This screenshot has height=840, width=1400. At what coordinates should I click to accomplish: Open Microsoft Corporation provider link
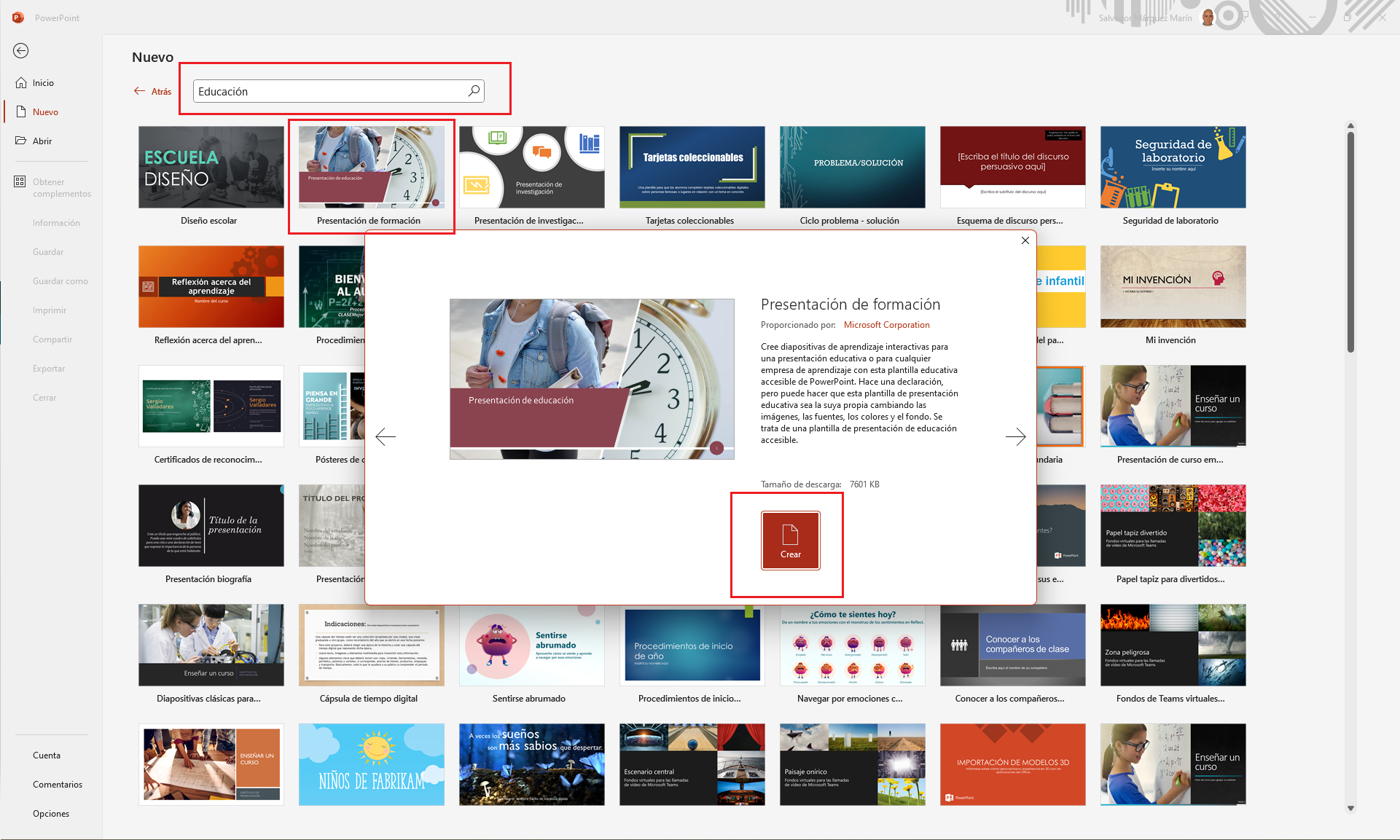[x=887, y=325]
